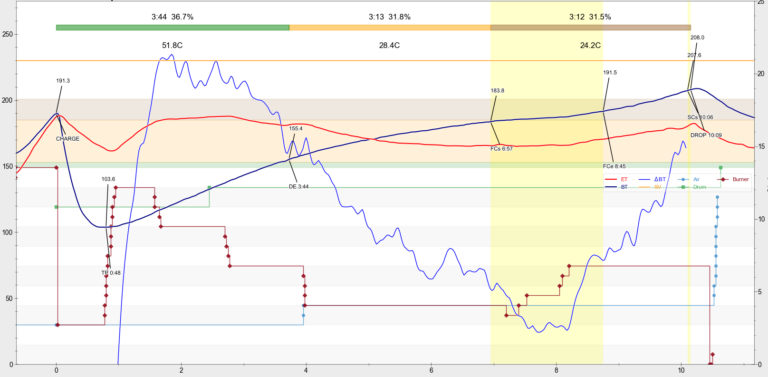Select the DE 3:44 annotation
The image size is (768, 377).
(299, 187)
